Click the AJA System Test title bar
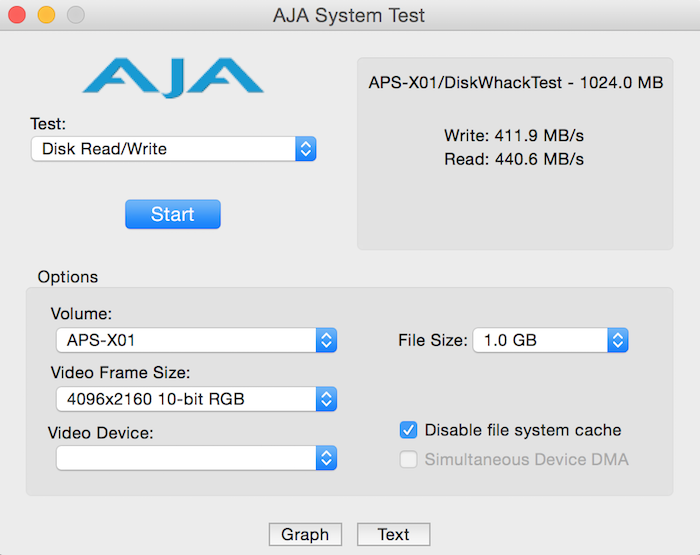 tap(349, 16)
